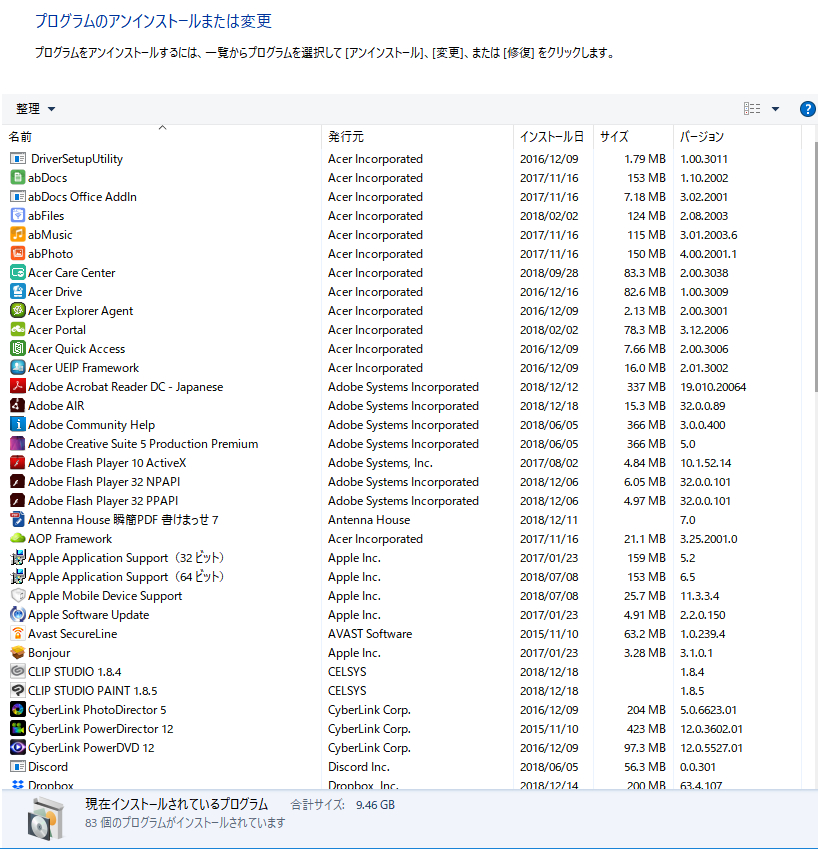Image resolution: width=818 pixels, height=849 pixels.
Task: Click Adobe Acrobat Reader DC icon
Action: point(18,387)
